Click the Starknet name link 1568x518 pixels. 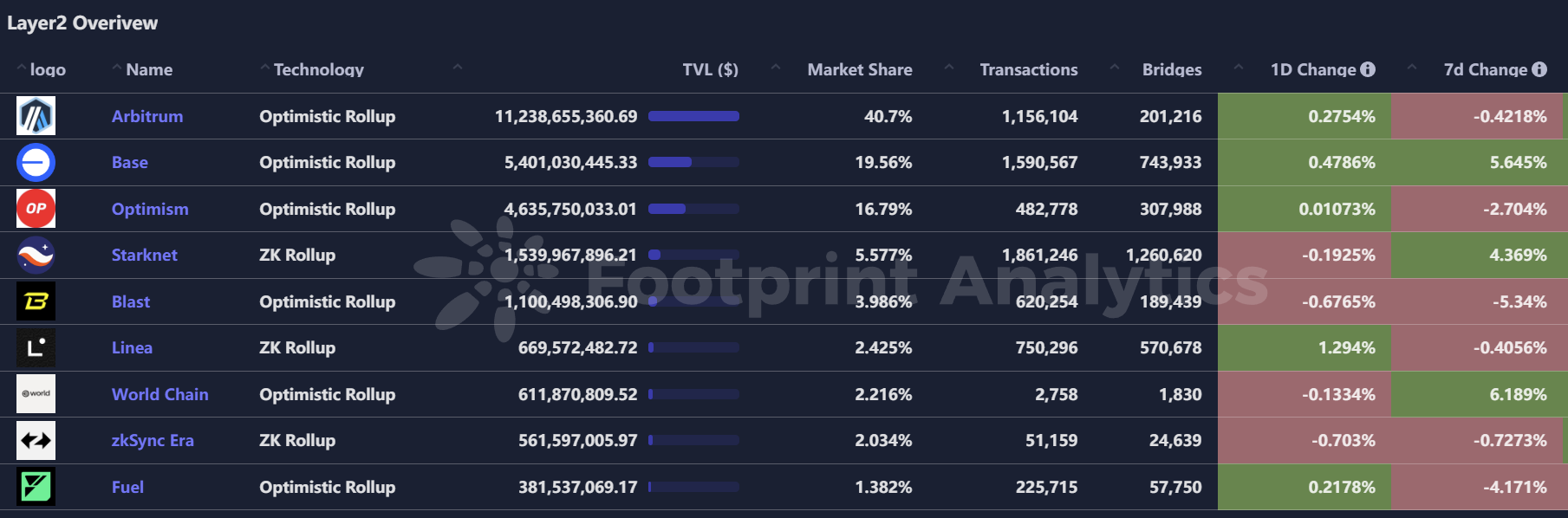(x=144, y=255)
